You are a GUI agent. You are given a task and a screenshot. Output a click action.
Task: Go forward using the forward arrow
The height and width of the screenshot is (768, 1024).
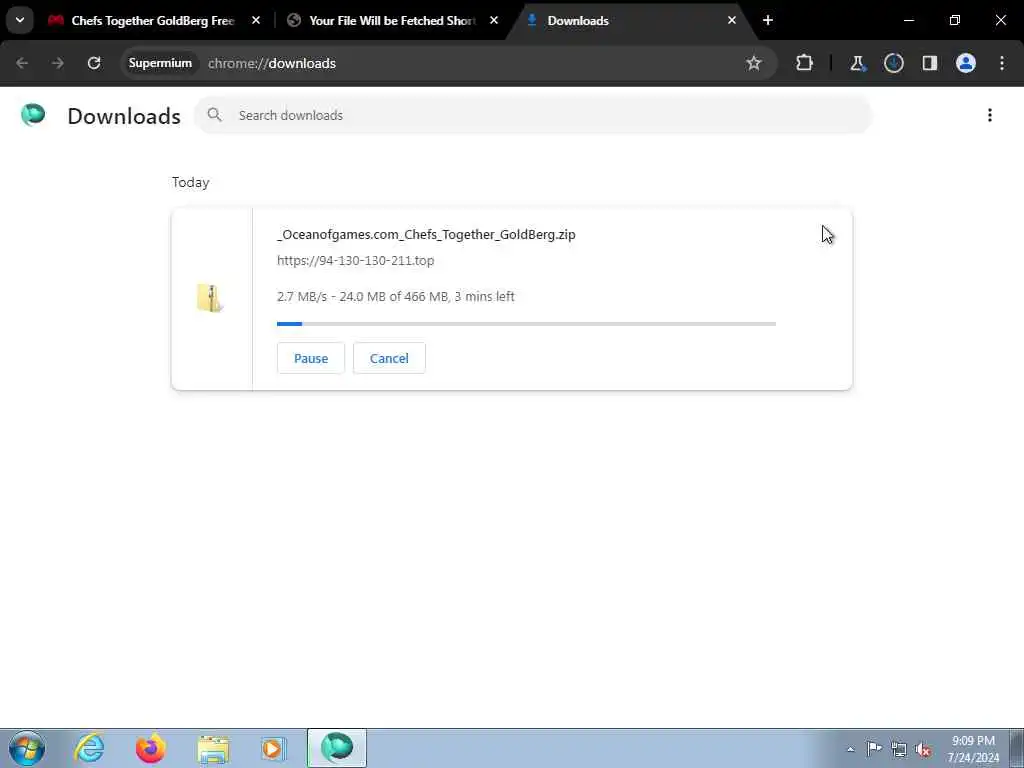coord(57,63)
